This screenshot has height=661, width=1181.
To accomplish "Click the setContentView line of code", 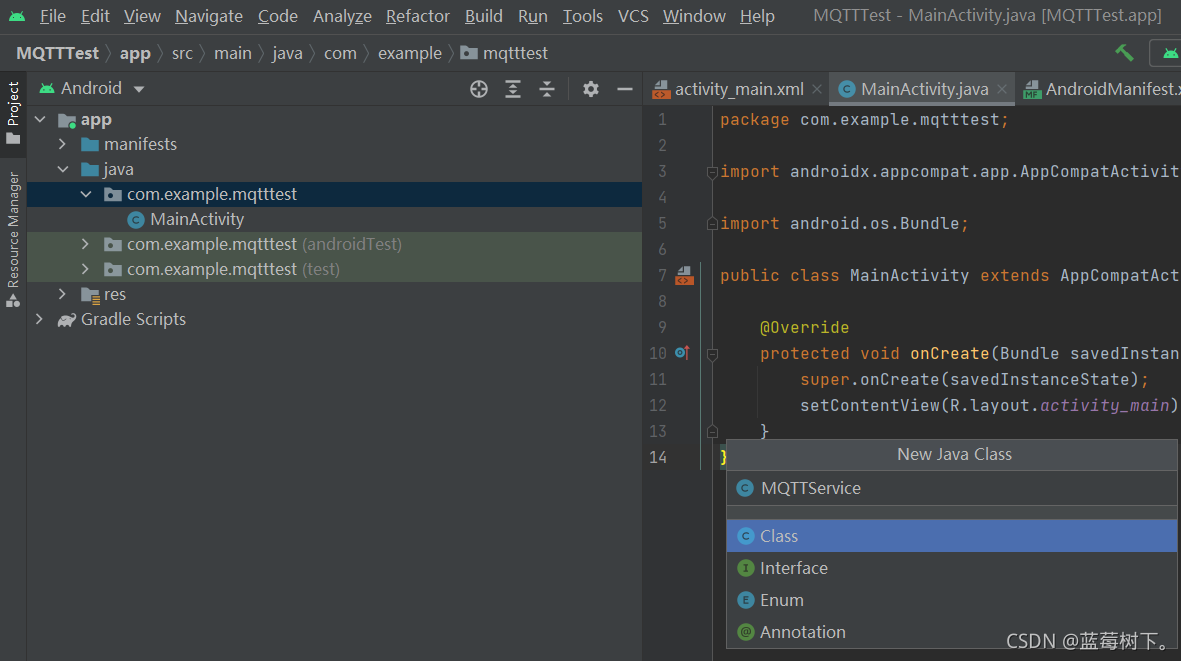I will [989, 406].
